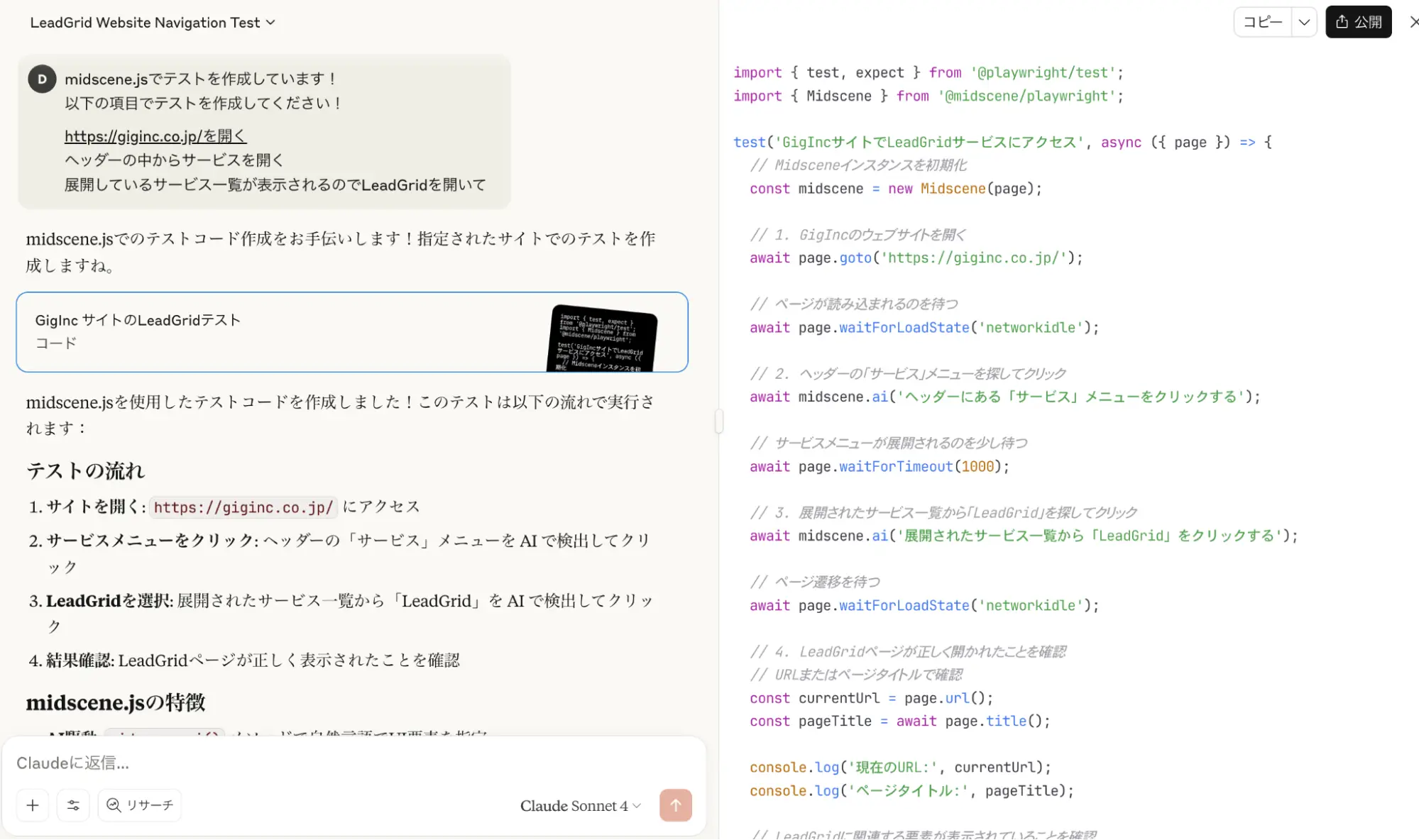Click the midscene.ai ヘッダーにある「サービス」 code line

click(1005, 397)
